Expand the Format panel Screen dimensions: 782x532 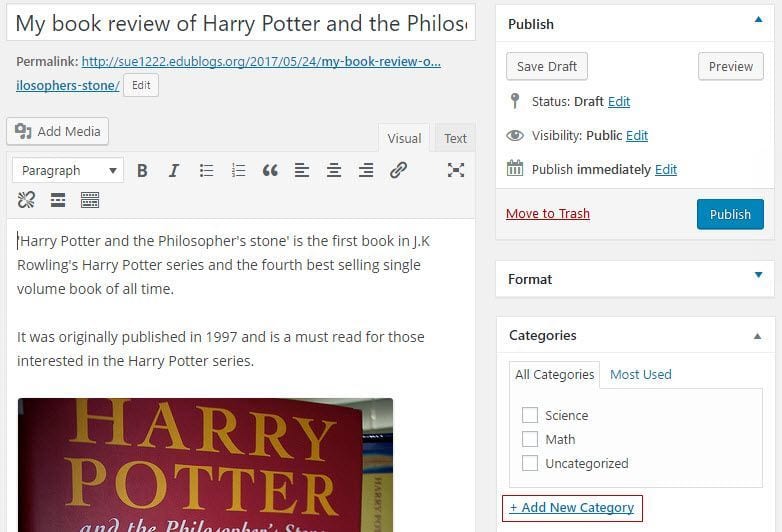(758, 275)
